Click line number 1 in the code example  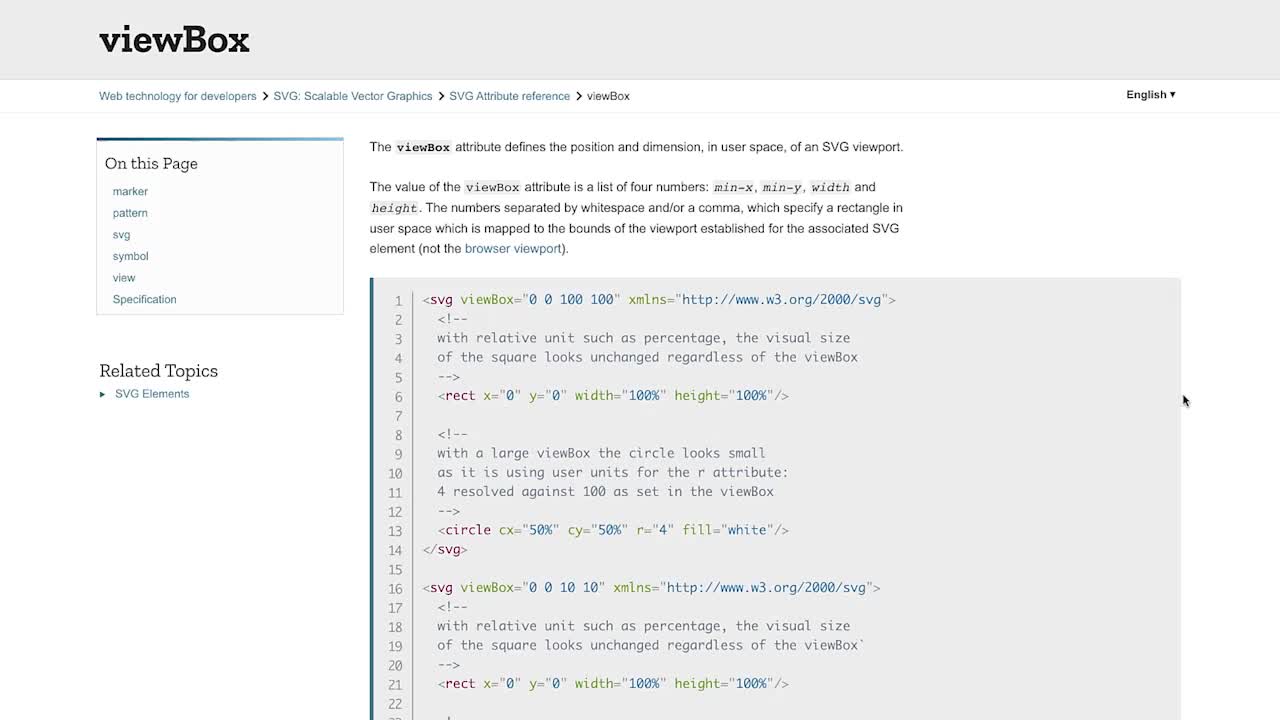pyautogui.click(x=398, y=300)
